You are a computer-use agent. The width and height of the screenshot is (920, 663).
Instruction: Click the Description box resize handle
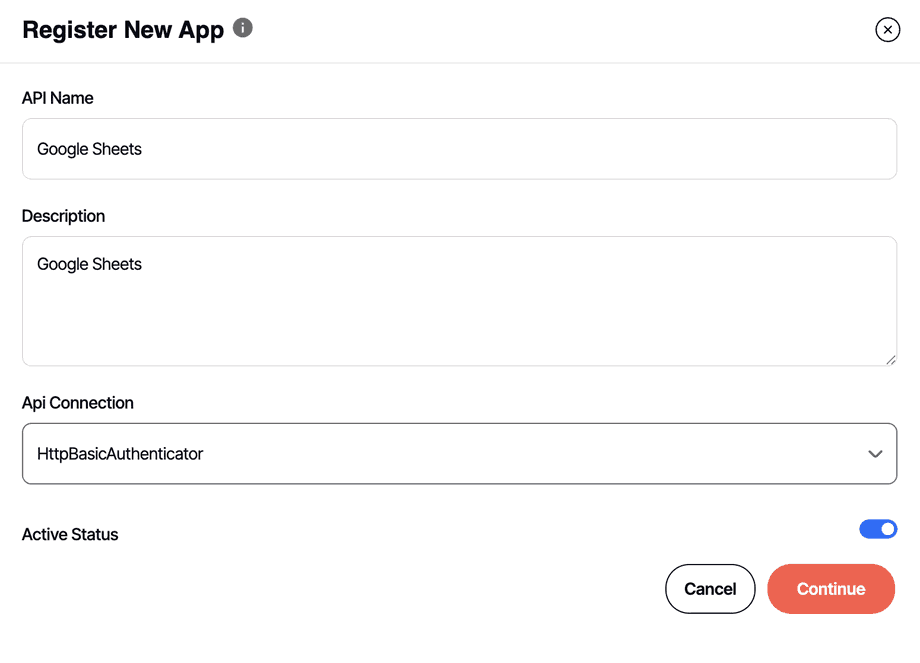click(x=890, y=359)
